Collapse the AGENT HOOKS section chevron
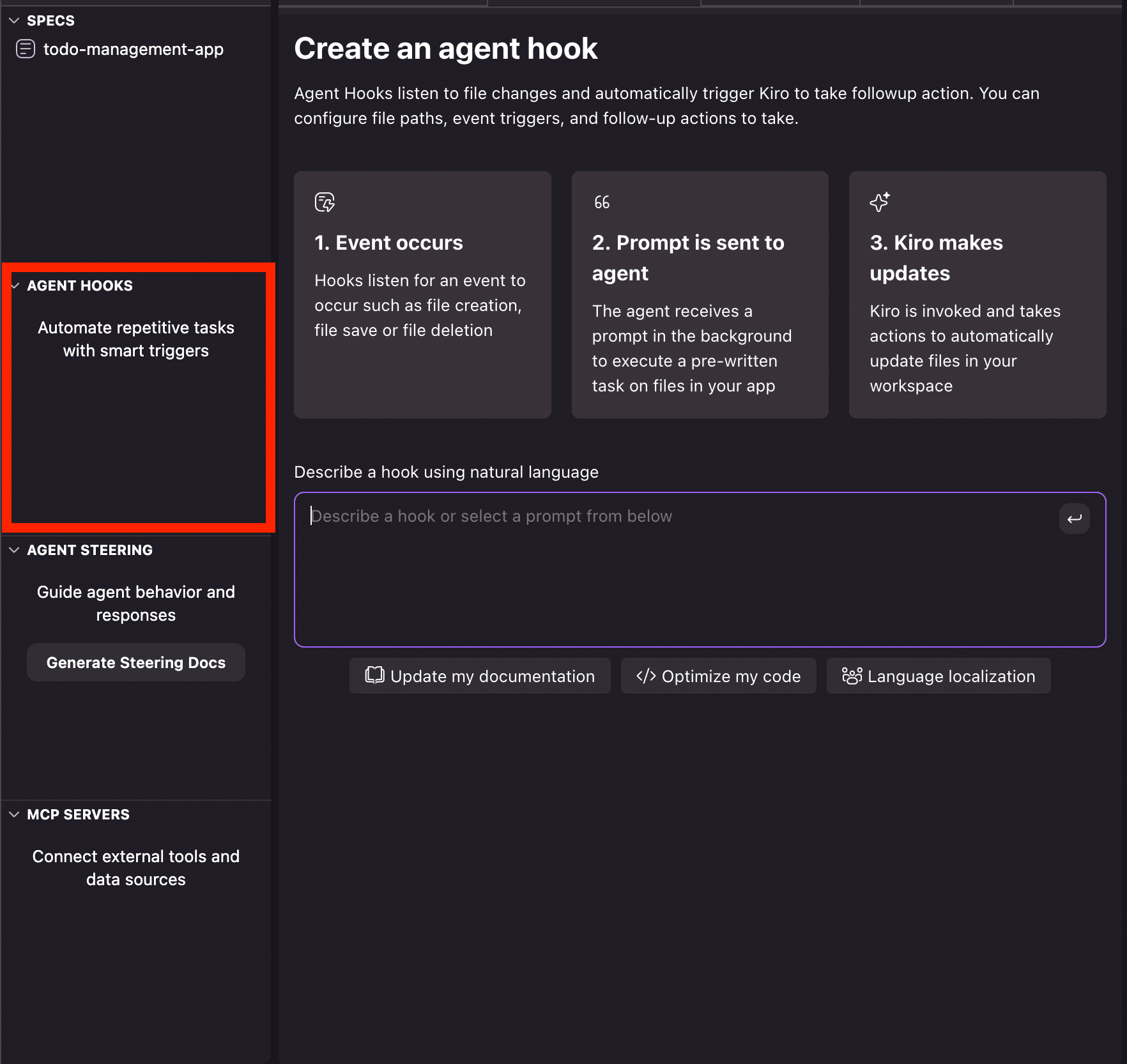This screenshot has width=1127, height=1064. 15,285
